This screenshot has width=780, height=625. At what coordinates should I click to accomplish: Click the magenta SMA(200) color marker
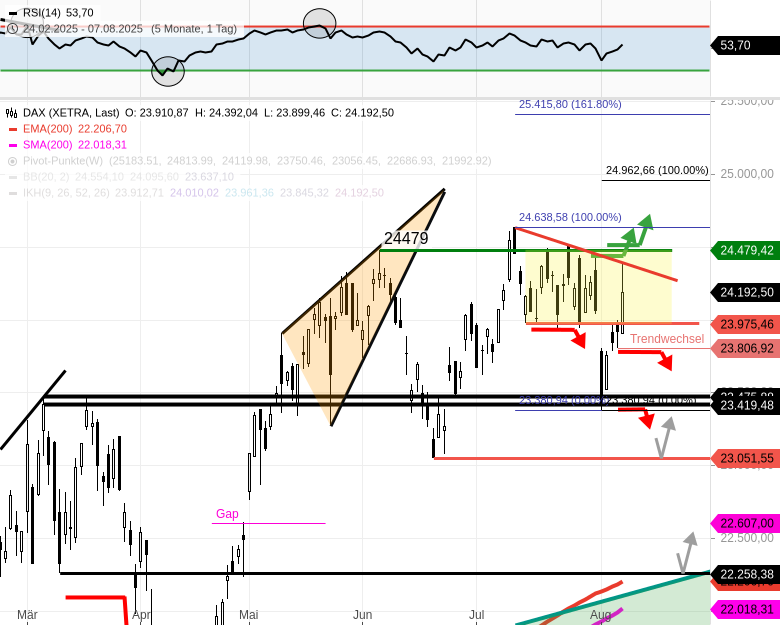[x=13, y=145]
